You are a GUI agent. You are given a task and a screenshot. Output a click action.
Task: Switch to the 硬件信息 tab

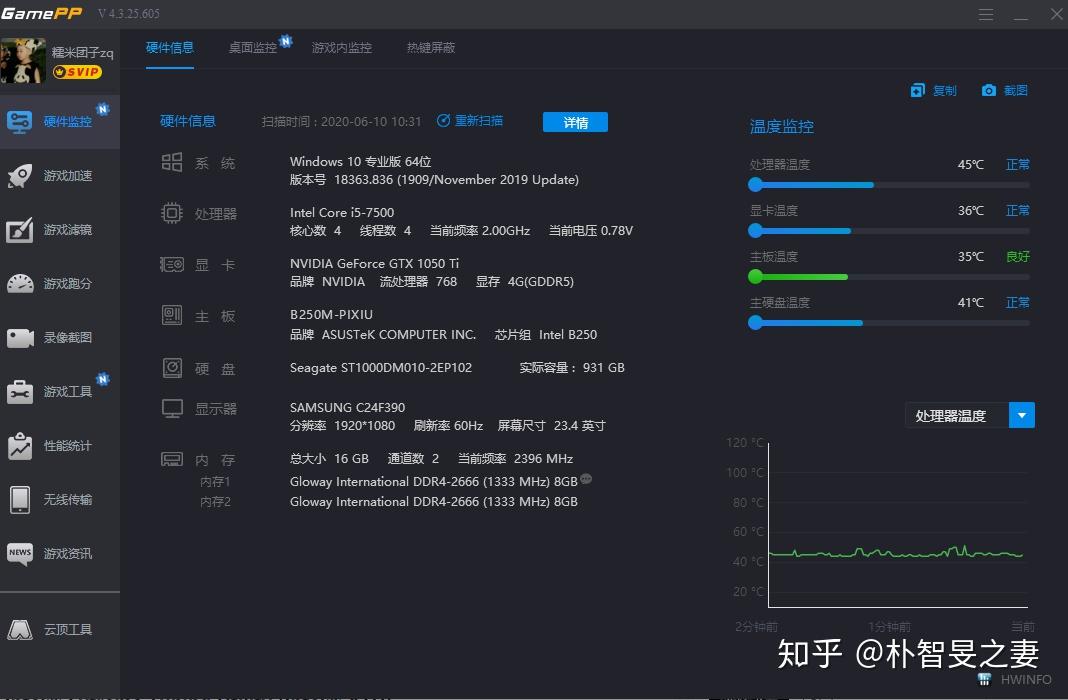click(x=170, y=48)
